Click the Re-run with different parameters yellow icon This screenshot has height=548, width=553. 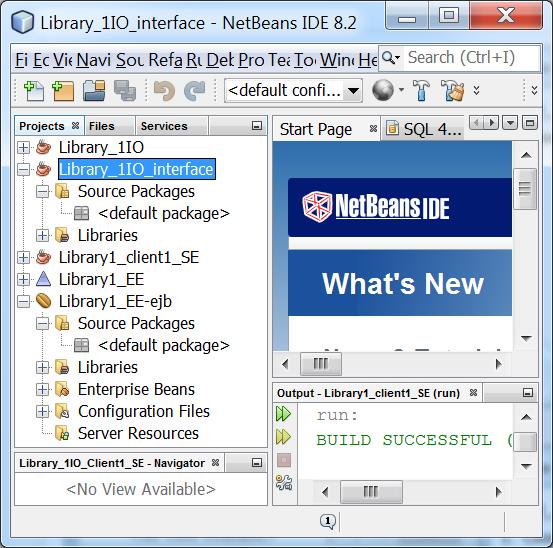284,437
